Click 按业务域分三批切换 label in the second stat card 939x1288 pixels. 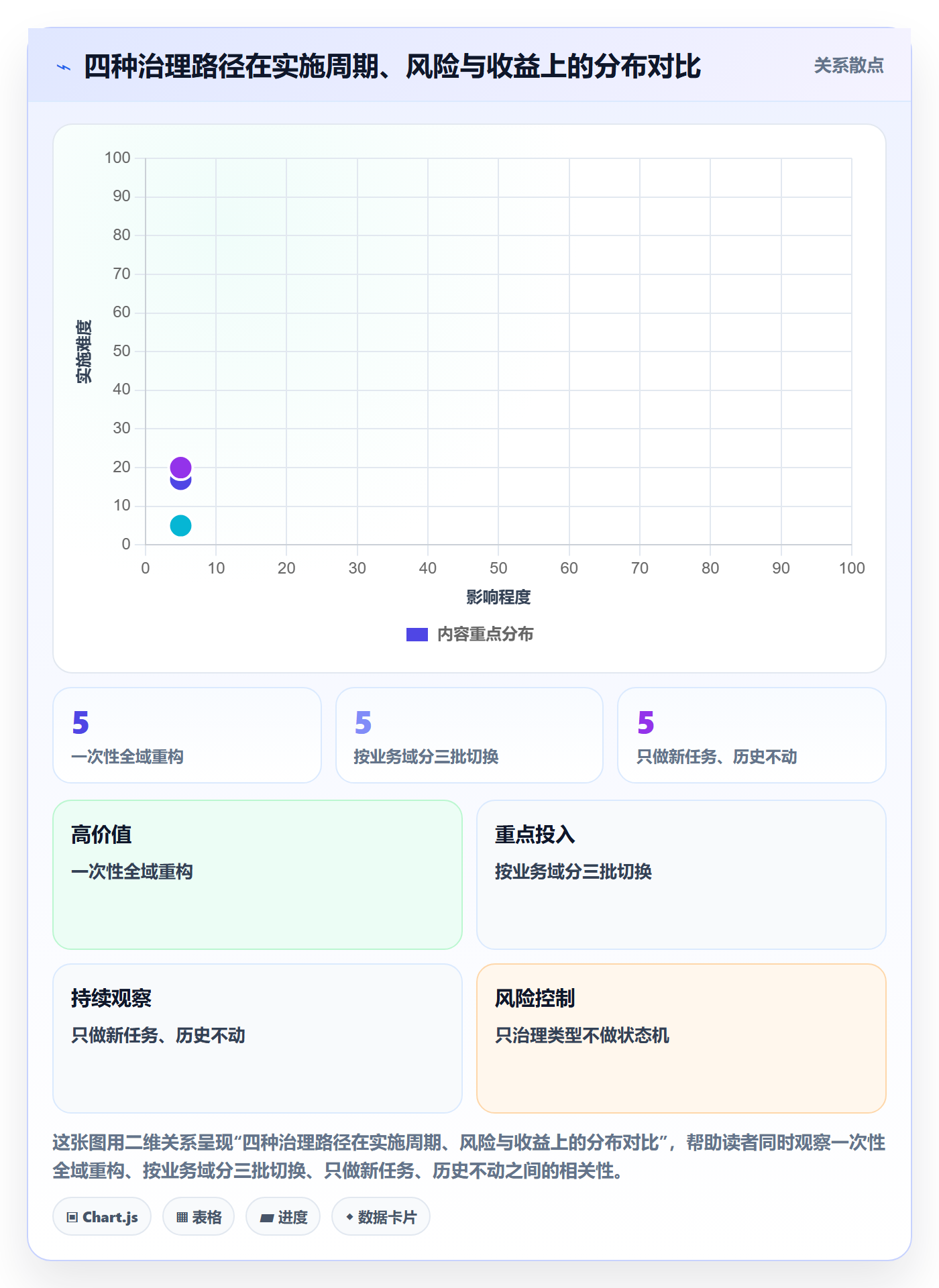(x=426, y=757)
